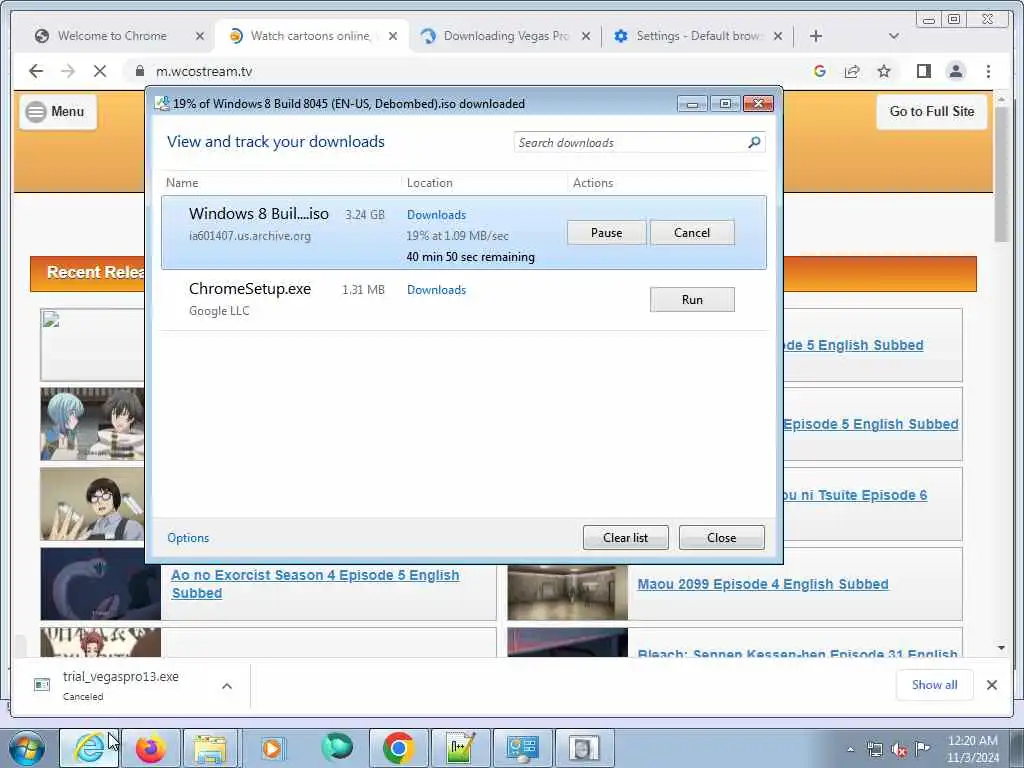
Task: Open Windows Explorer folder in taskbar
Action: [x=210, y=748]
